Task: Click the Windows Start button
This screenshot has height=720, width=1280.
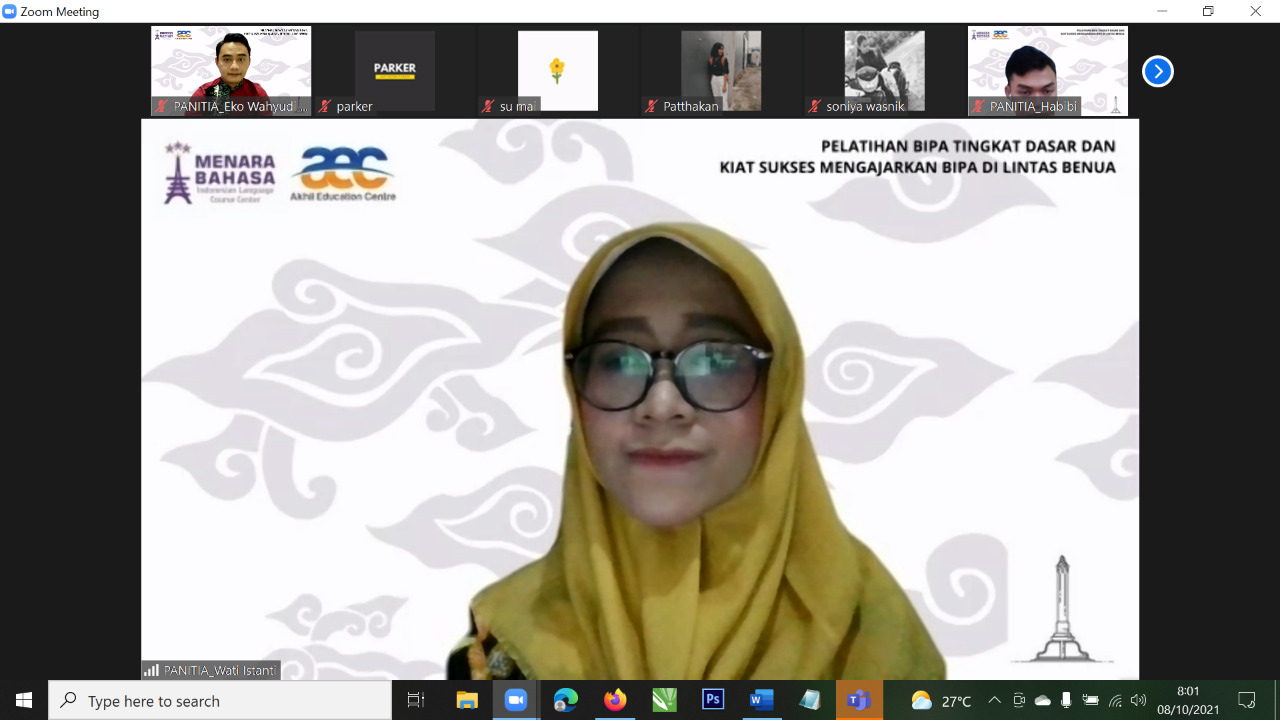Action: [x=24, y=700]
